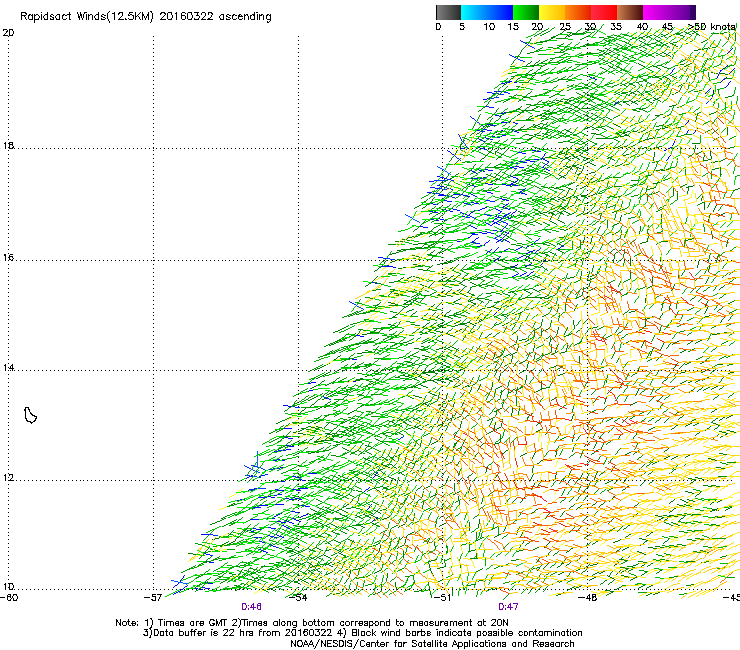Click the latitude 12 axis label
The height and width of the screenshot is (650, 740).
click(x=8, y=478)
